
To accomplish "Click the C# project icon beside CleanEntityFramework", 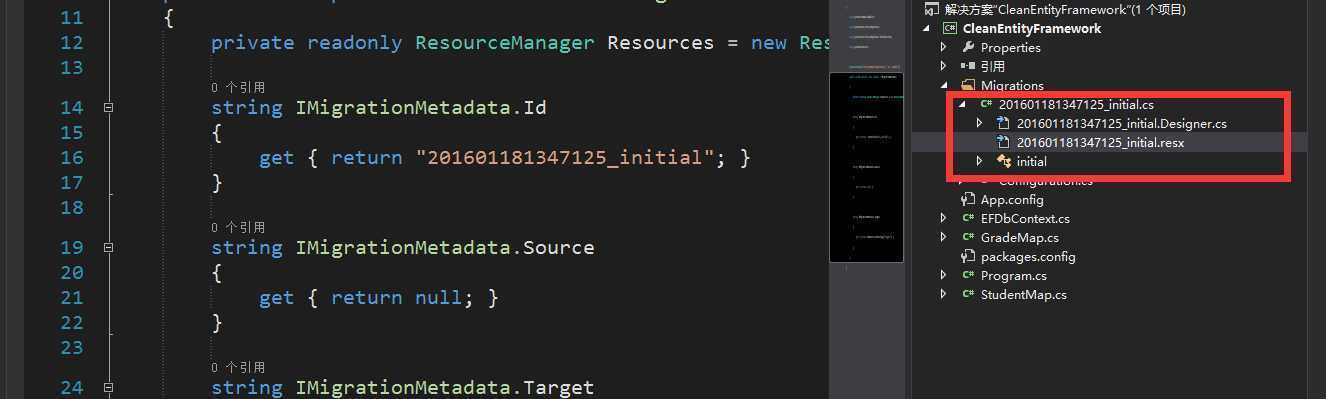I will [950, 28].
